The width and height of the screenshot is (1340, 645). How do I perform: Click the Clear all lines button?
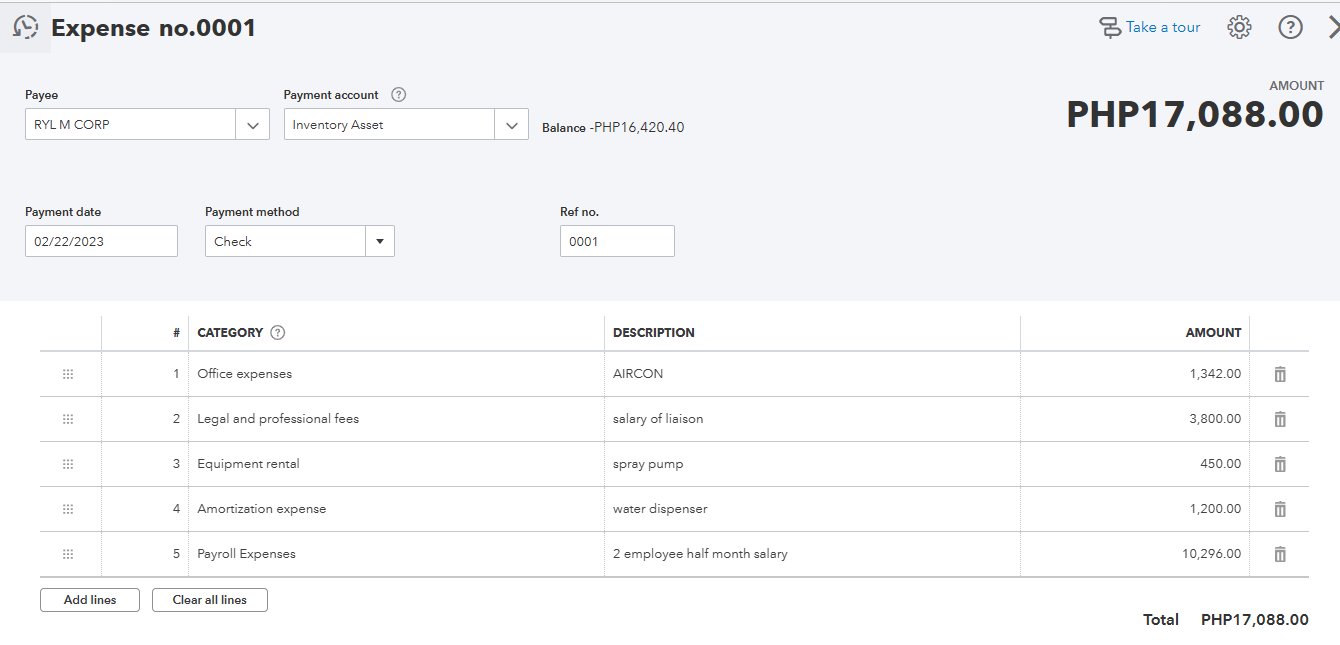tap(209, 600)
